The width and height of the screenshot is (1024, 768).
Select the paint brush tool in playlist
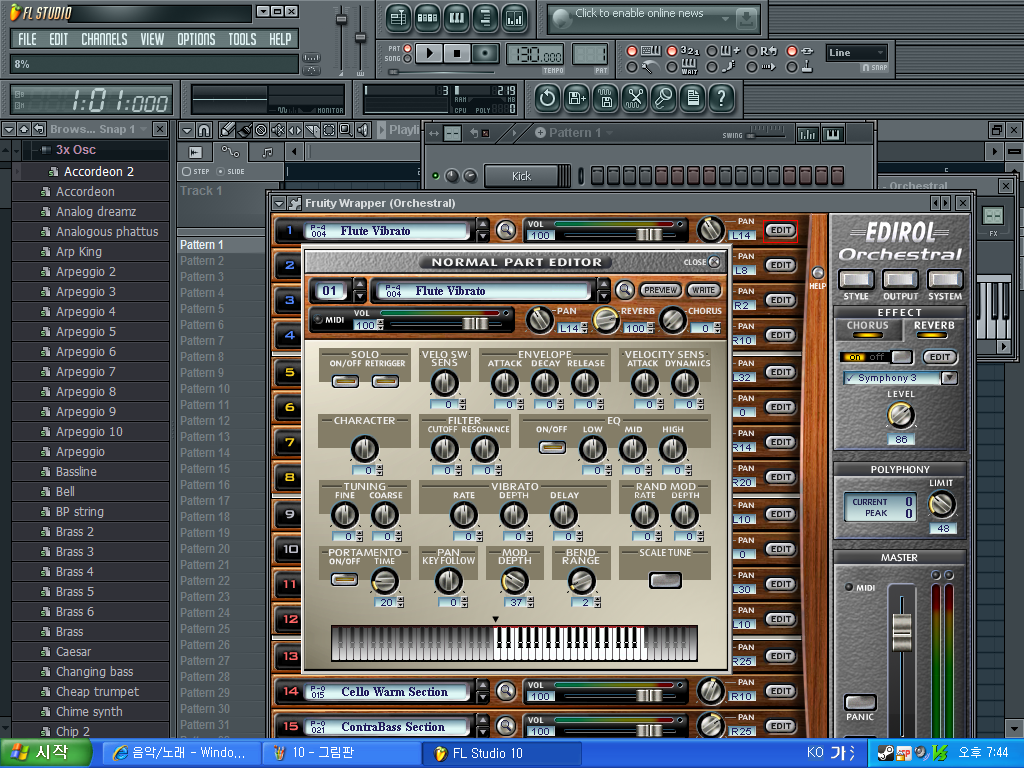244,130
